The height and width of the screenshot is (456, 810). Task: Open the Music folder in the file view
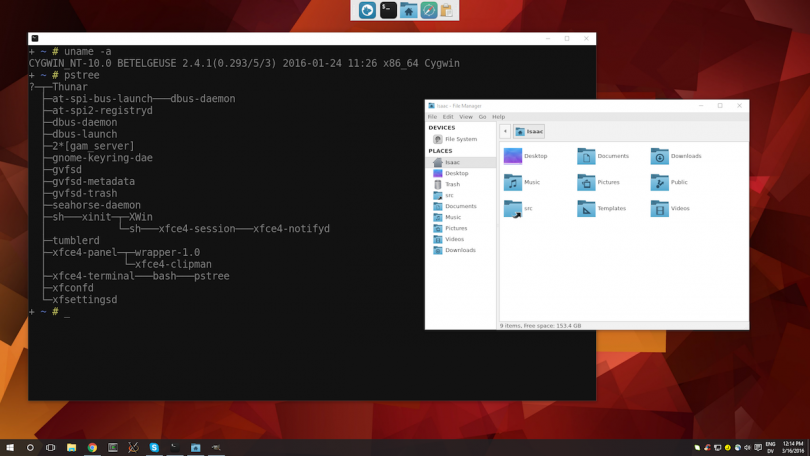click(x=513, y=182)
